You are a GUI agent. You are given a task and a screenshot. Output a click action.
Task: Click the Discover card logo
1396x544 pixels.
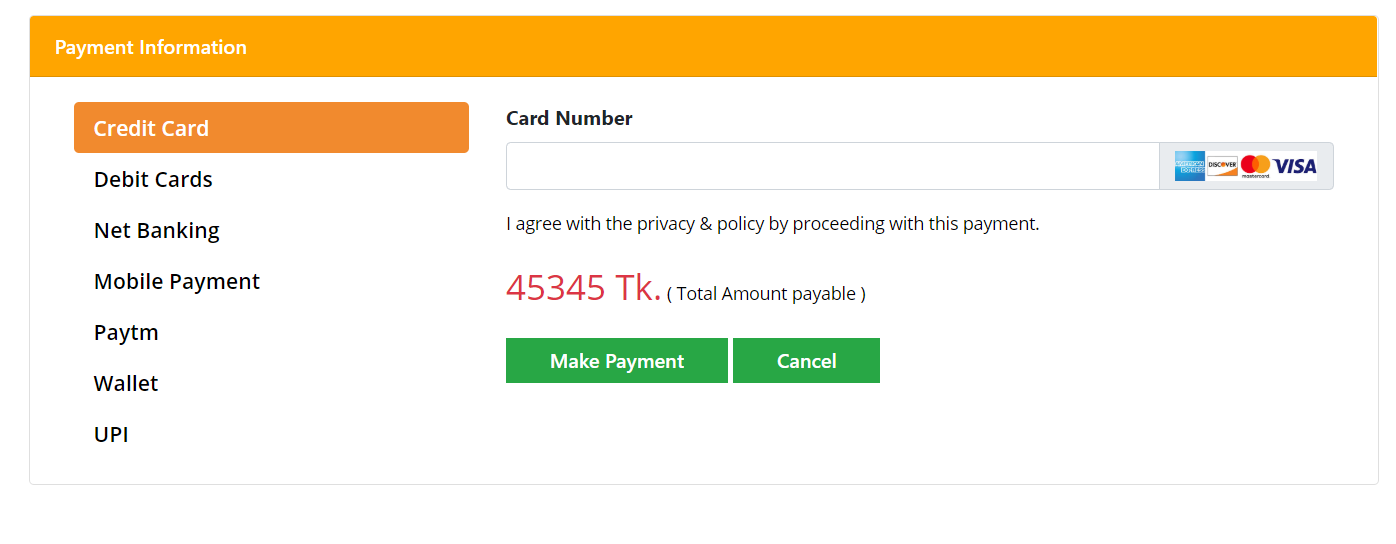tap(1222, 166)
